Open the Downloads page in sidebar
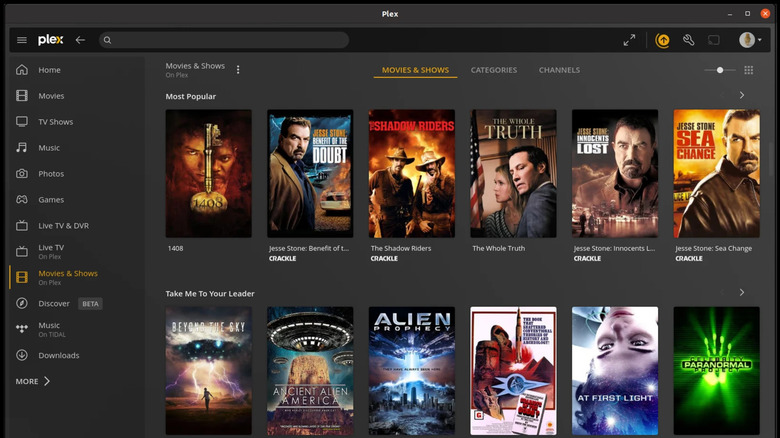Image resolution: width=780 pixels, height=438 pixels. [58, 355]
